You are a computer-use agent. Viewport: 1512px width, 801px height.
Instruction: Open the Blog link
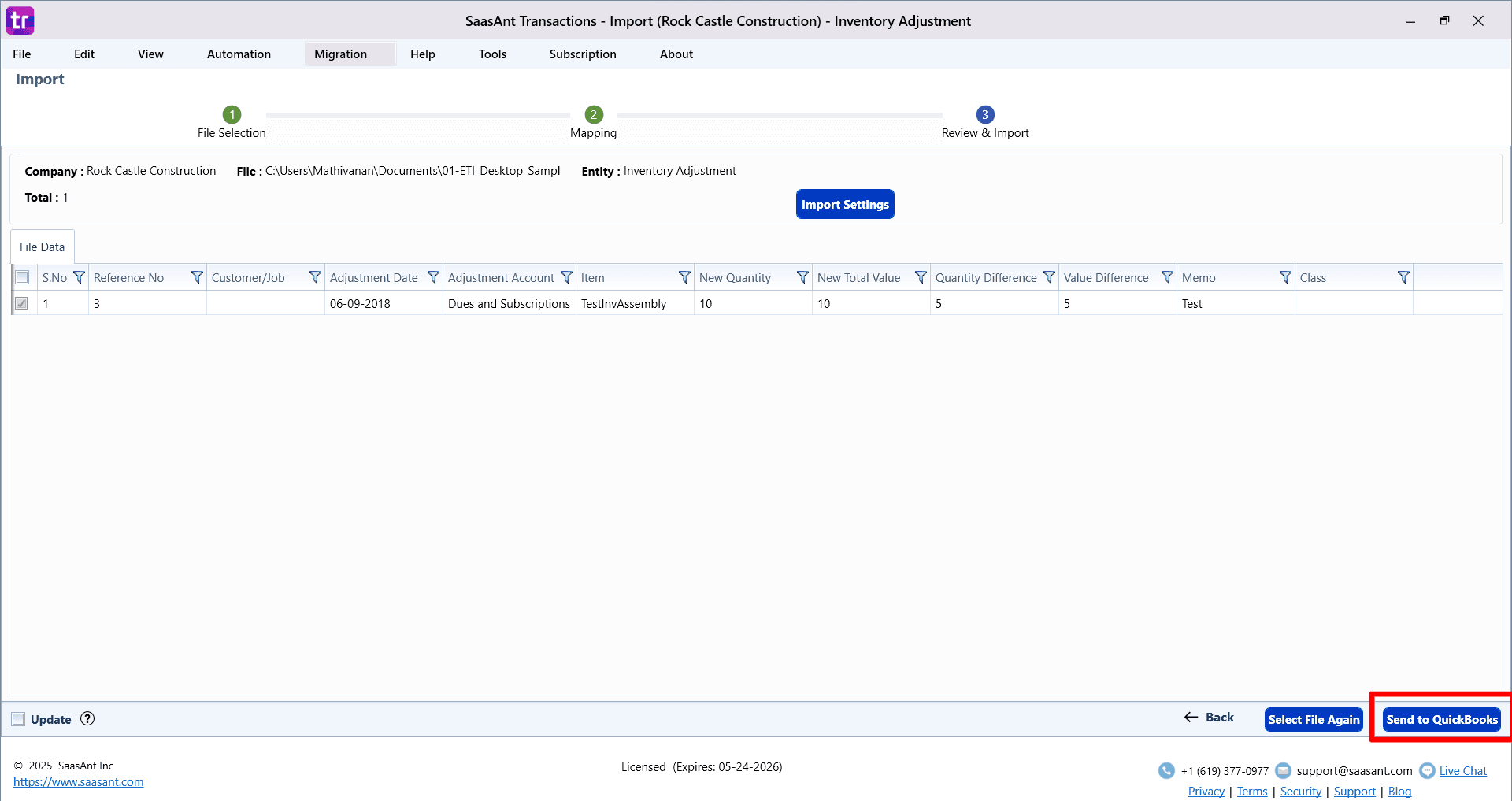[x=1399, y=792]
